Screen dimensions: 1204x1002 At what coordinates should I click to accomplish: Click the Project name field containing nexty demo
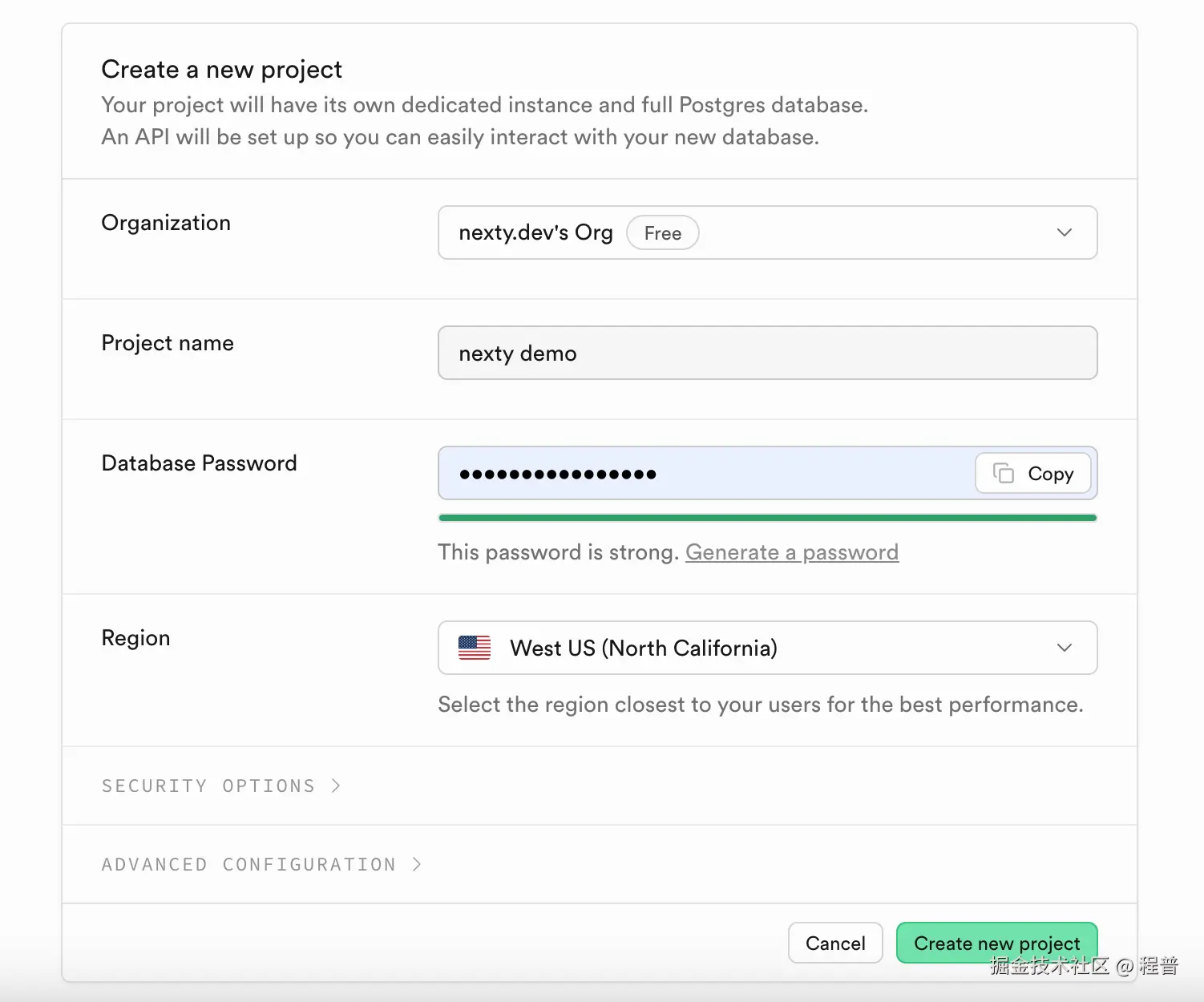(x=767, y=353)
